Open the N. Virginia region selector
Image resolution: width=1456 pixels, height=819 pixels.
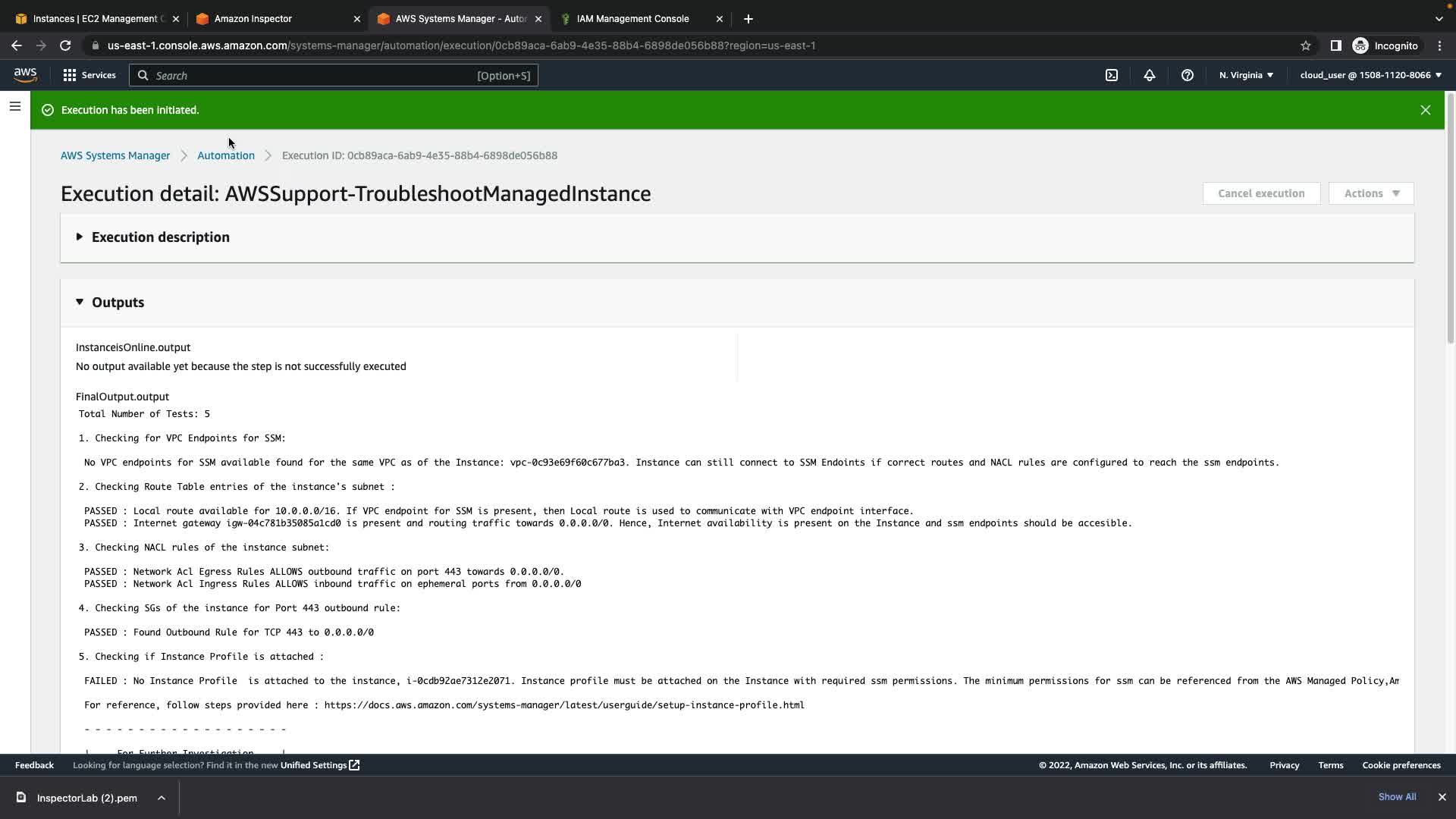point(1246,75)
